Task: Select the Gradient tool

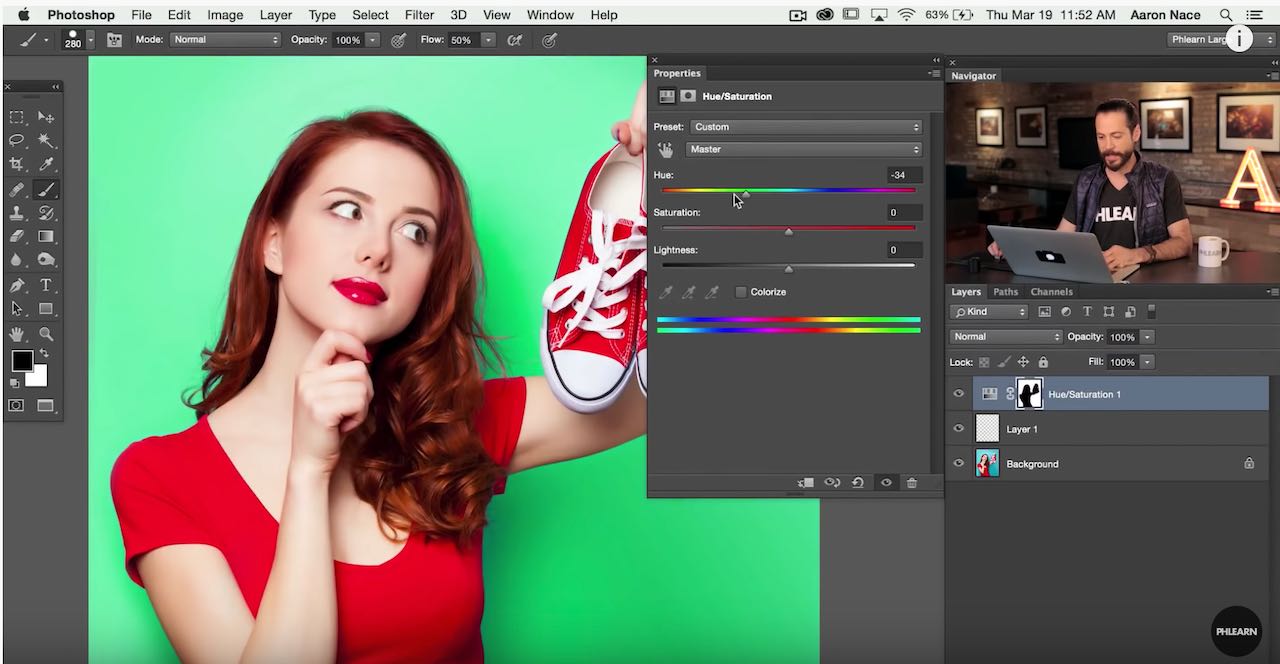Action: [x=46, y=237]
